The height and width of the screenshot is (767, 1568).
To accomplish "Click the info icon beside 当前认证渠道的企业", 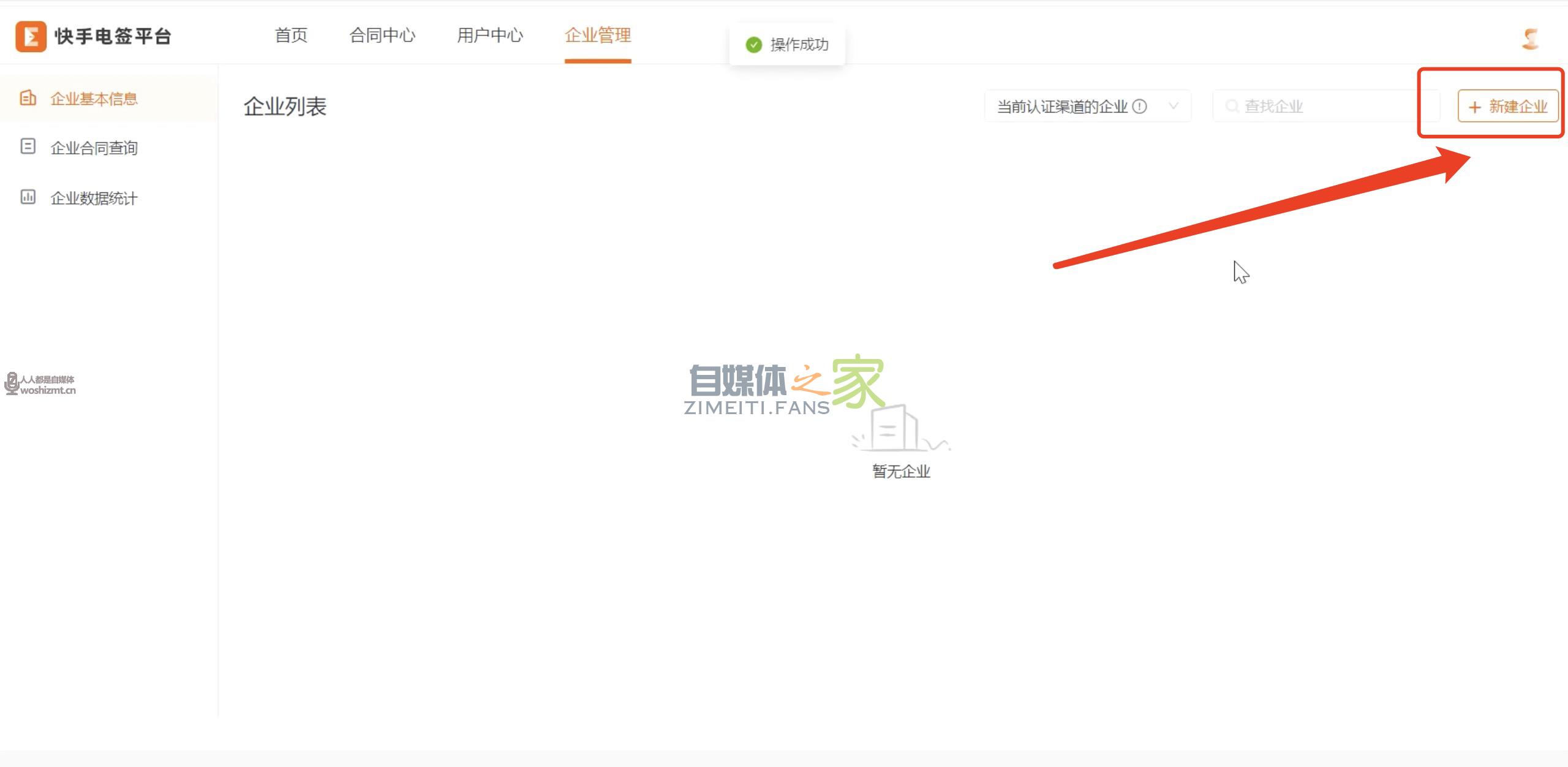I will coord(1139,107).
